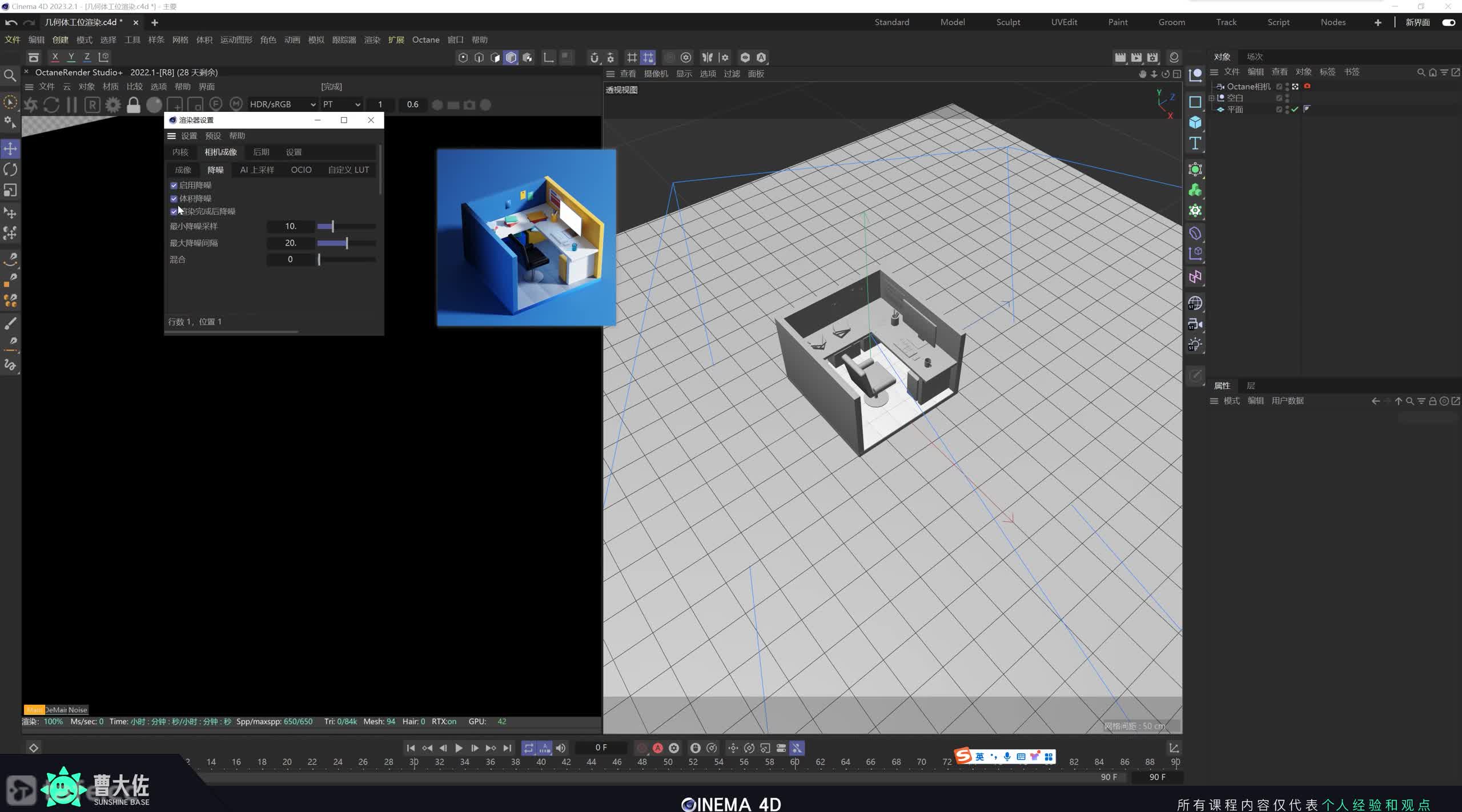
Task: Toggle the 新界面 switch
Action: pos(1448,22)
